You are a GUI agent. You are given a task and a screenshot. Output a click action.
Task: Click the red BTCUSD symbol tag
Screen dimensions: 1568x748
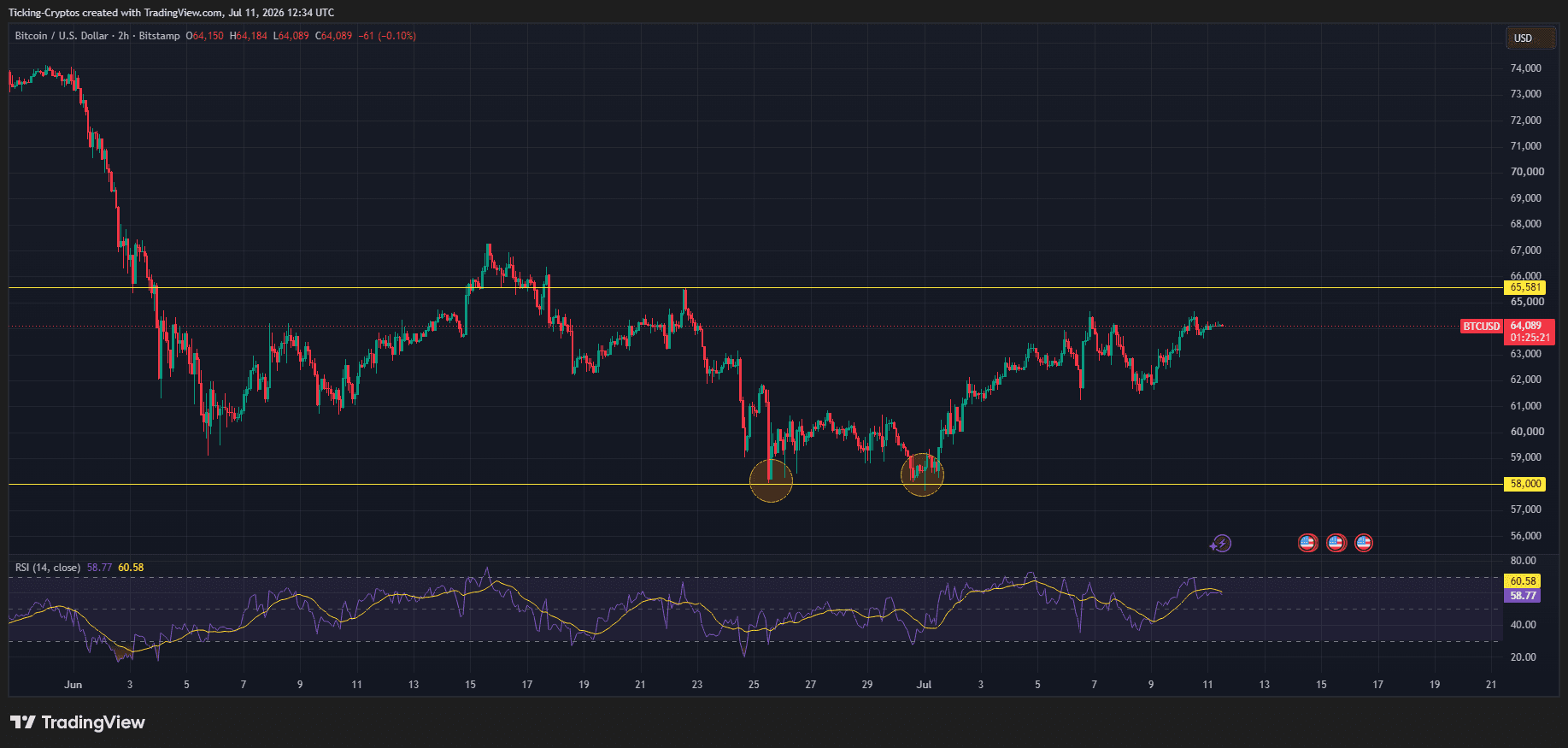(1482, 327)
